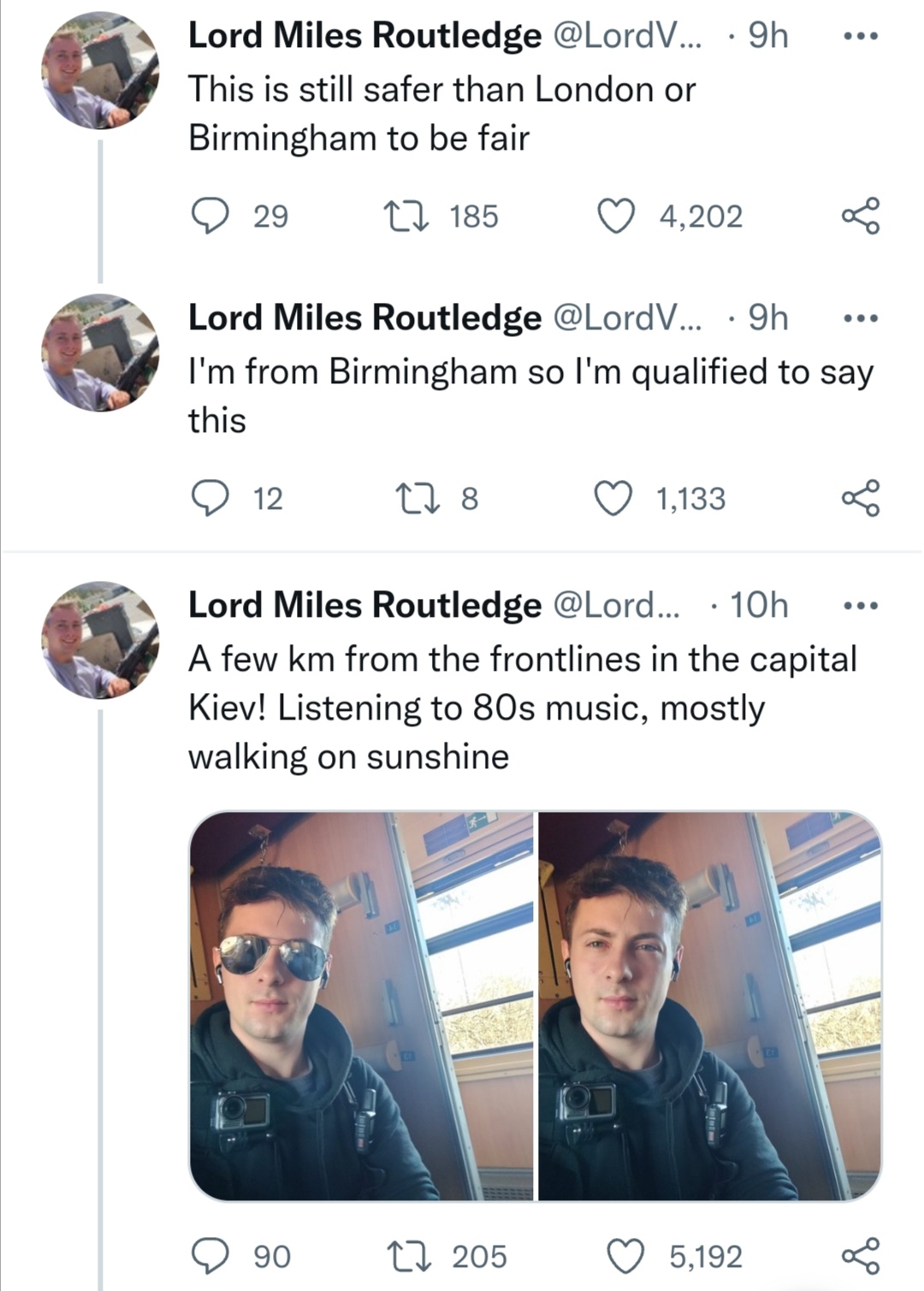Open the profile picture of the 10h tweet

pos(100,640)
